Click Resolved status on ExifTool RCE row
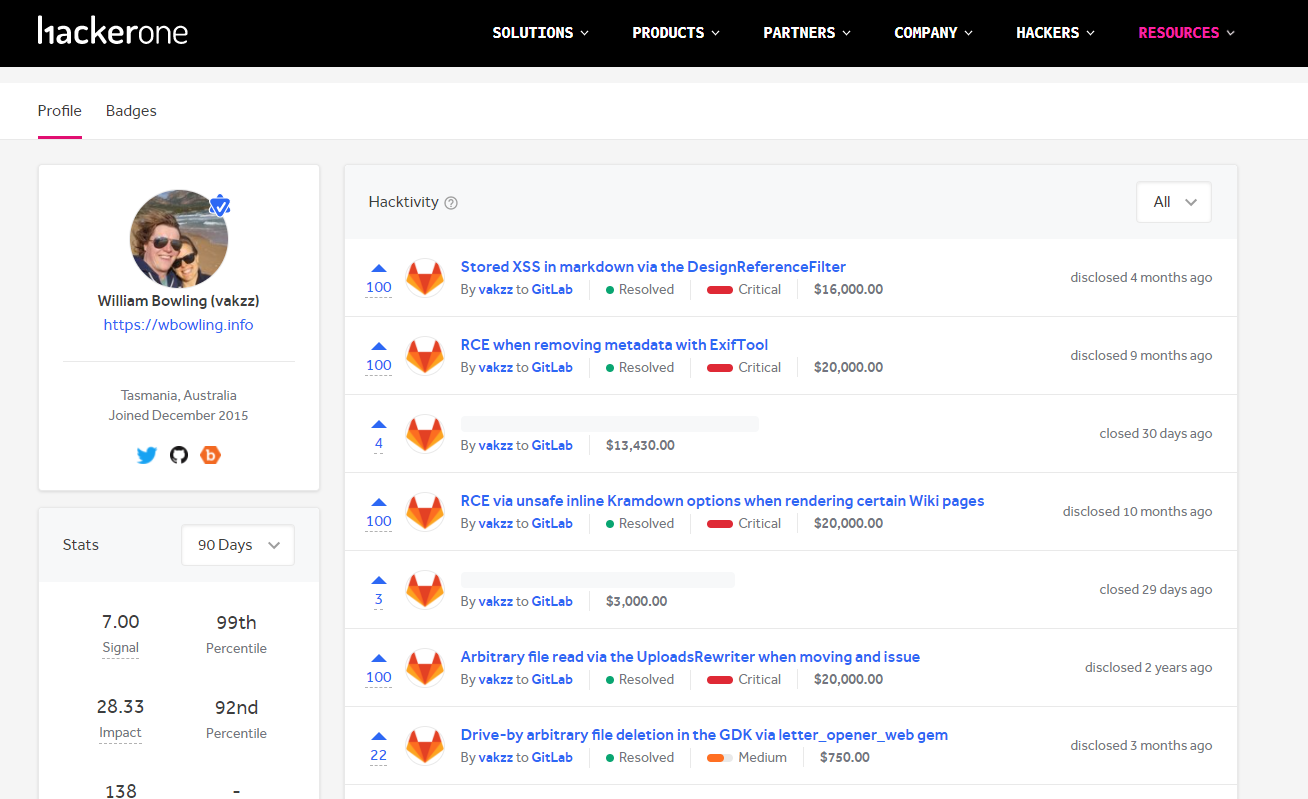 (x=640, y=368)
